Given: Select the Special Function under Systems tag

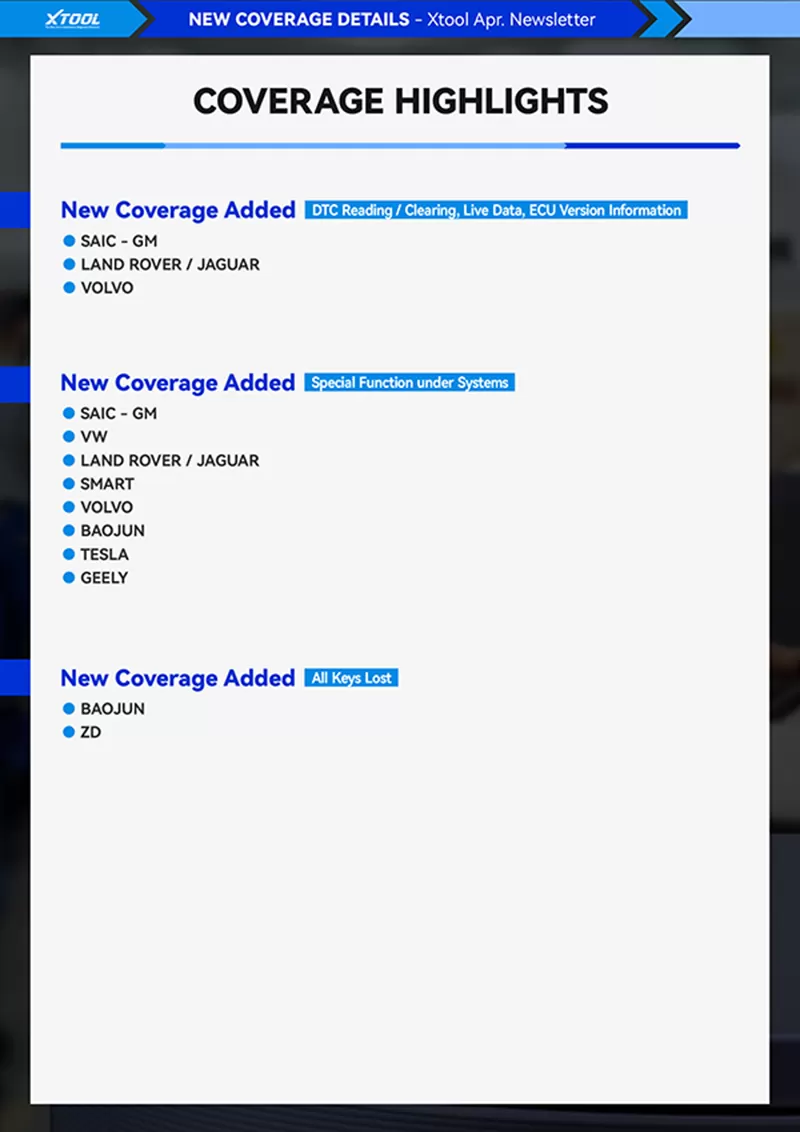Looking at the screenshot, I should point(410,382).
